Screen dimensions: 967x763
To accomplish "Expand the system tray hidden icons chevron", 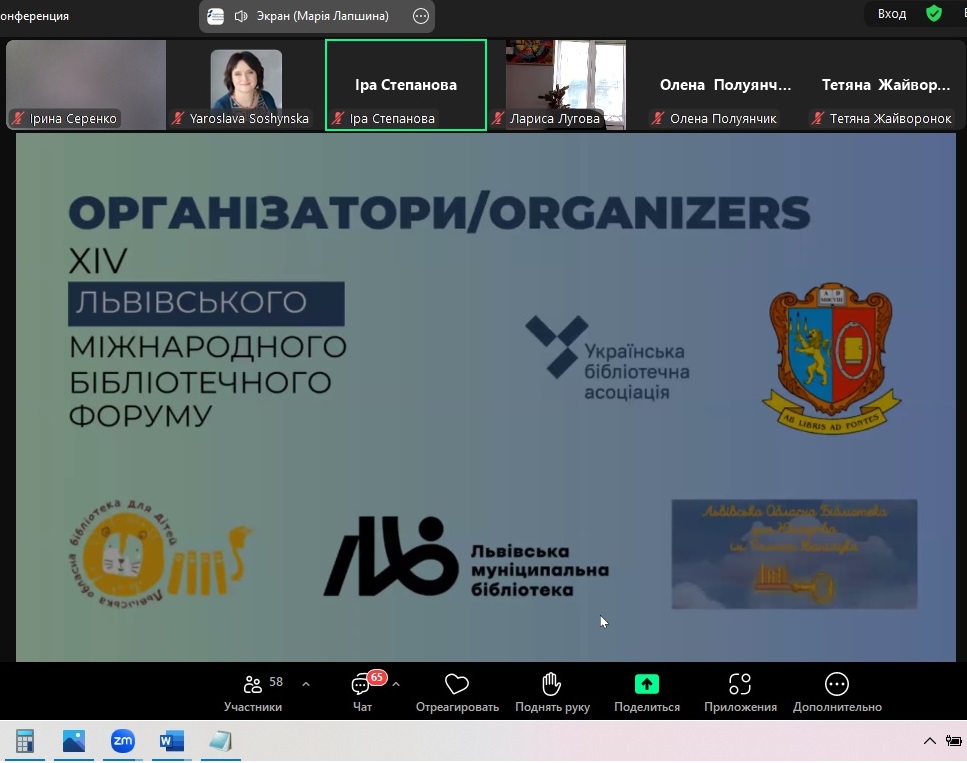I will (x=929, y=741).
